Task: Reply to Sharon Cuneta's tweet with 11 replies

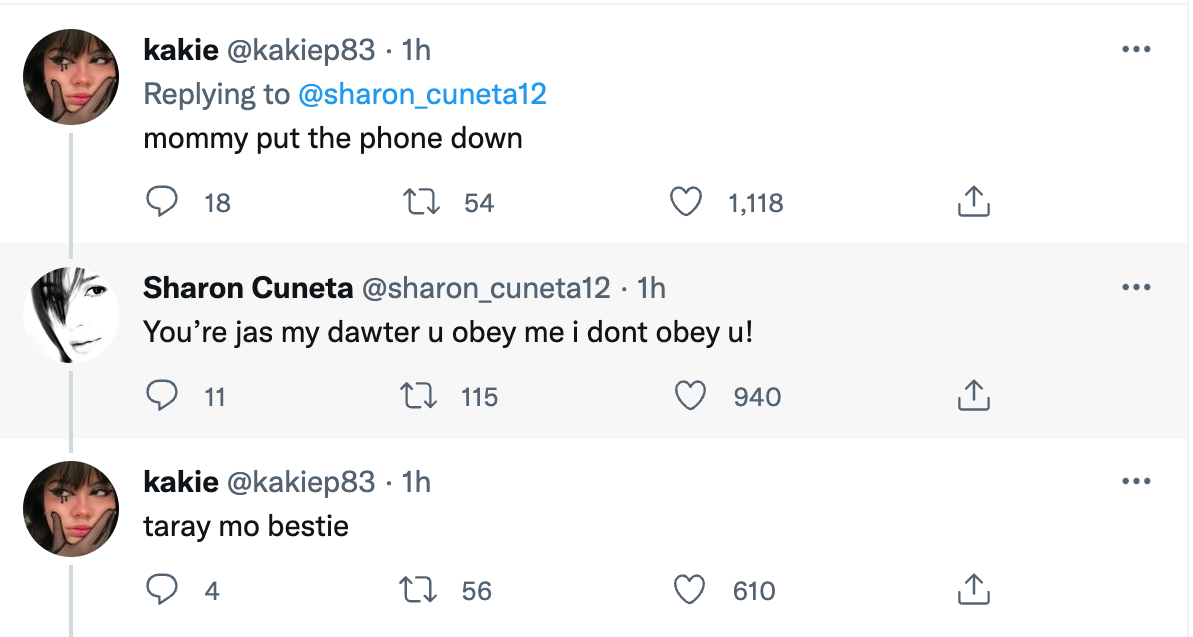Action: point(161,396)
